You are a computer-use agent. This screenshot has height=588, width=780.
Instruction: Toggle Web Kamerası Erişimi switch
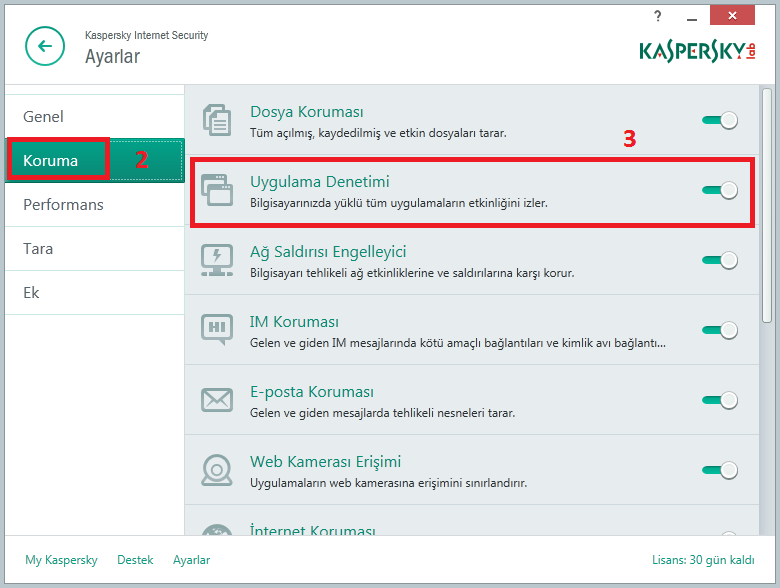720,470
